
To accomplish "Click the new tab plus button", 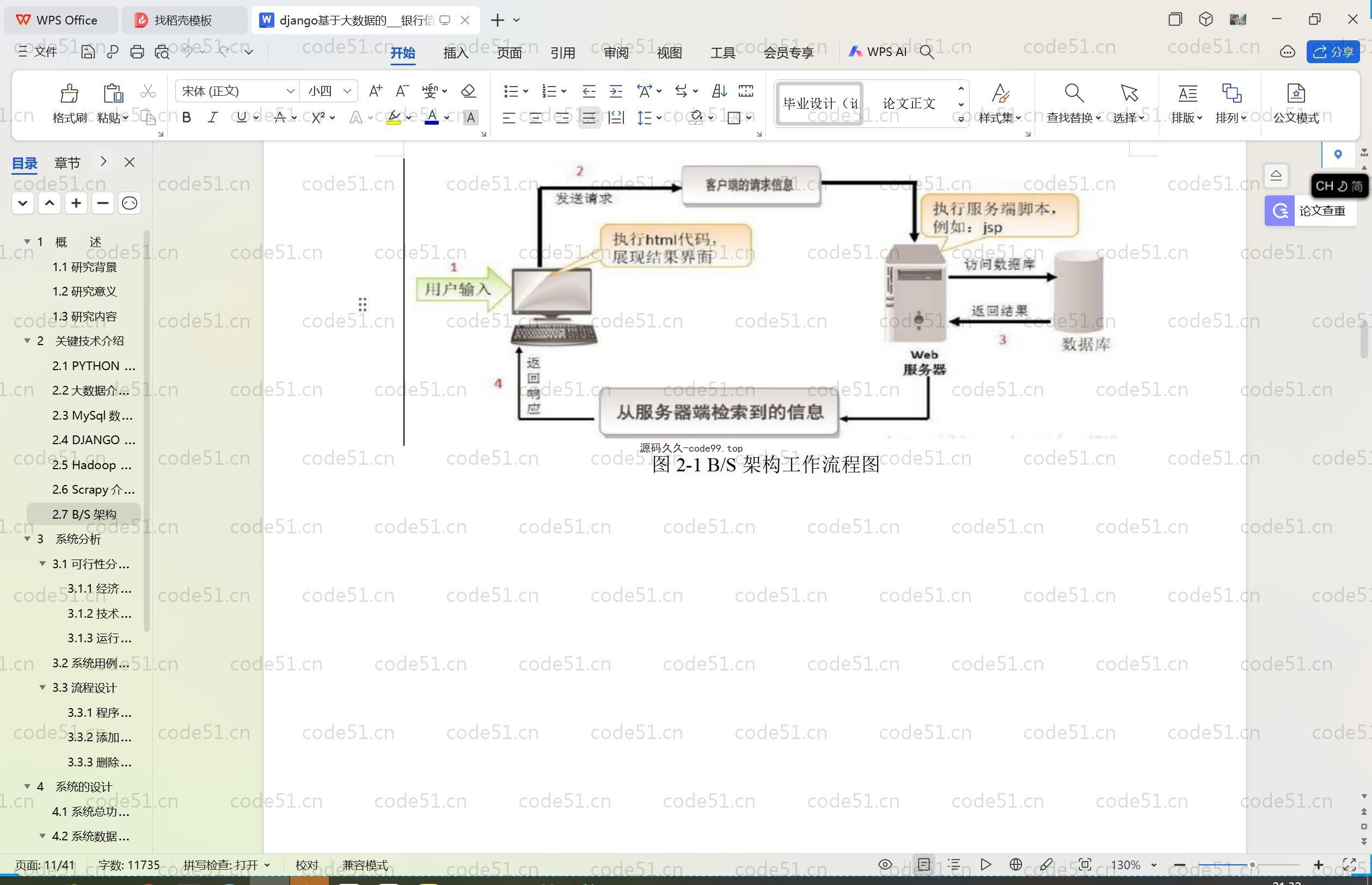I will (x=497, y=20).
